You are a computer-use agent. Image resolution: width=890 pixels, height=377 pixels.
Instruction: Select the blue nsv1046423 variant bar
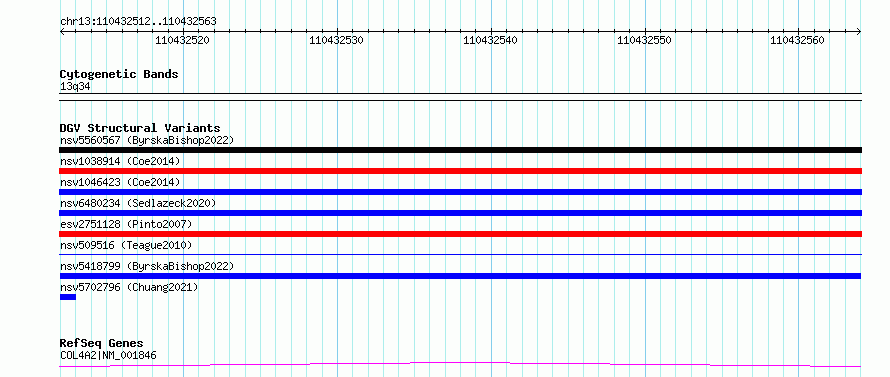tap(460, 192)
